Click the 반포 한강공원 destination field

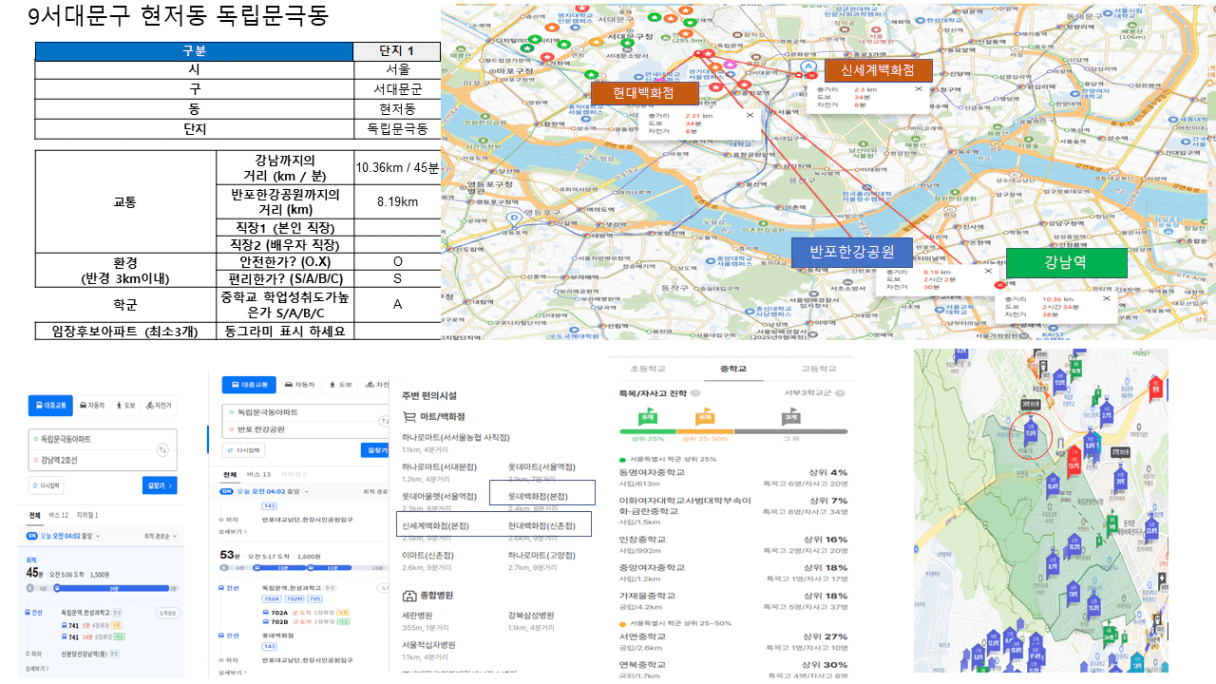tap(305, 429)
